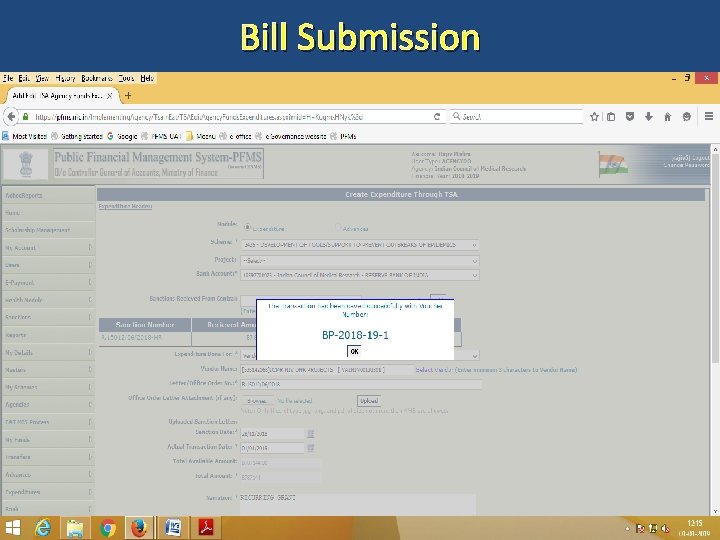
Task: Expand Sanctions sidebar menu
Action: [x=48, y=317]
